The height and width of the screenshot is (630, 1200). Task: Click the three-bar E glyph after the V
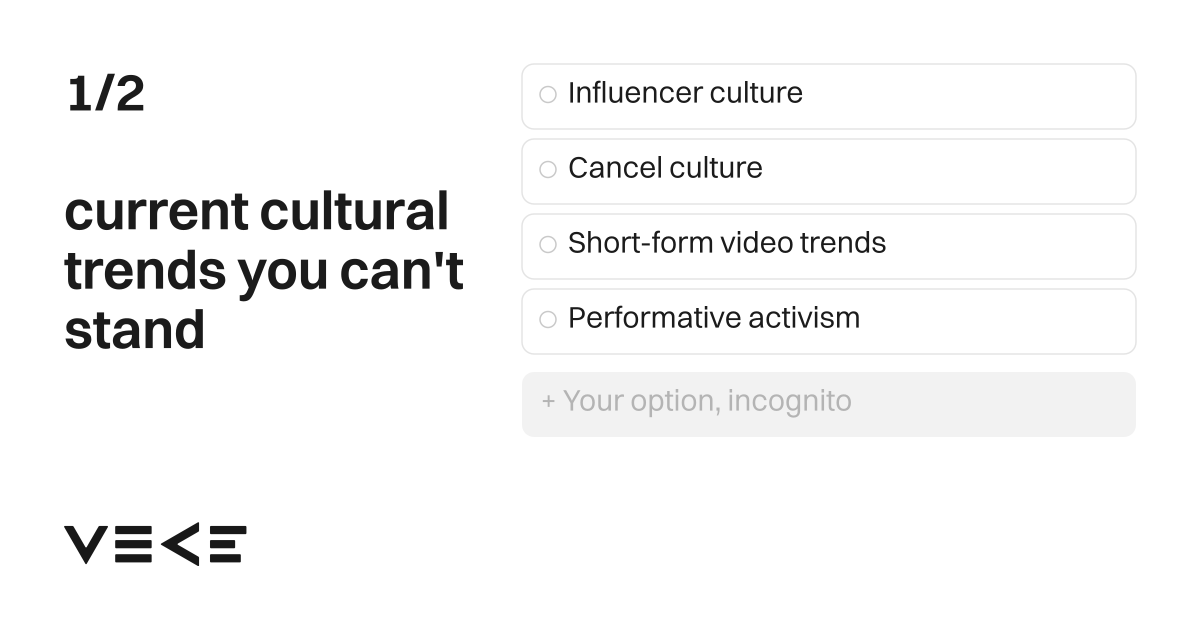point(131,545)
